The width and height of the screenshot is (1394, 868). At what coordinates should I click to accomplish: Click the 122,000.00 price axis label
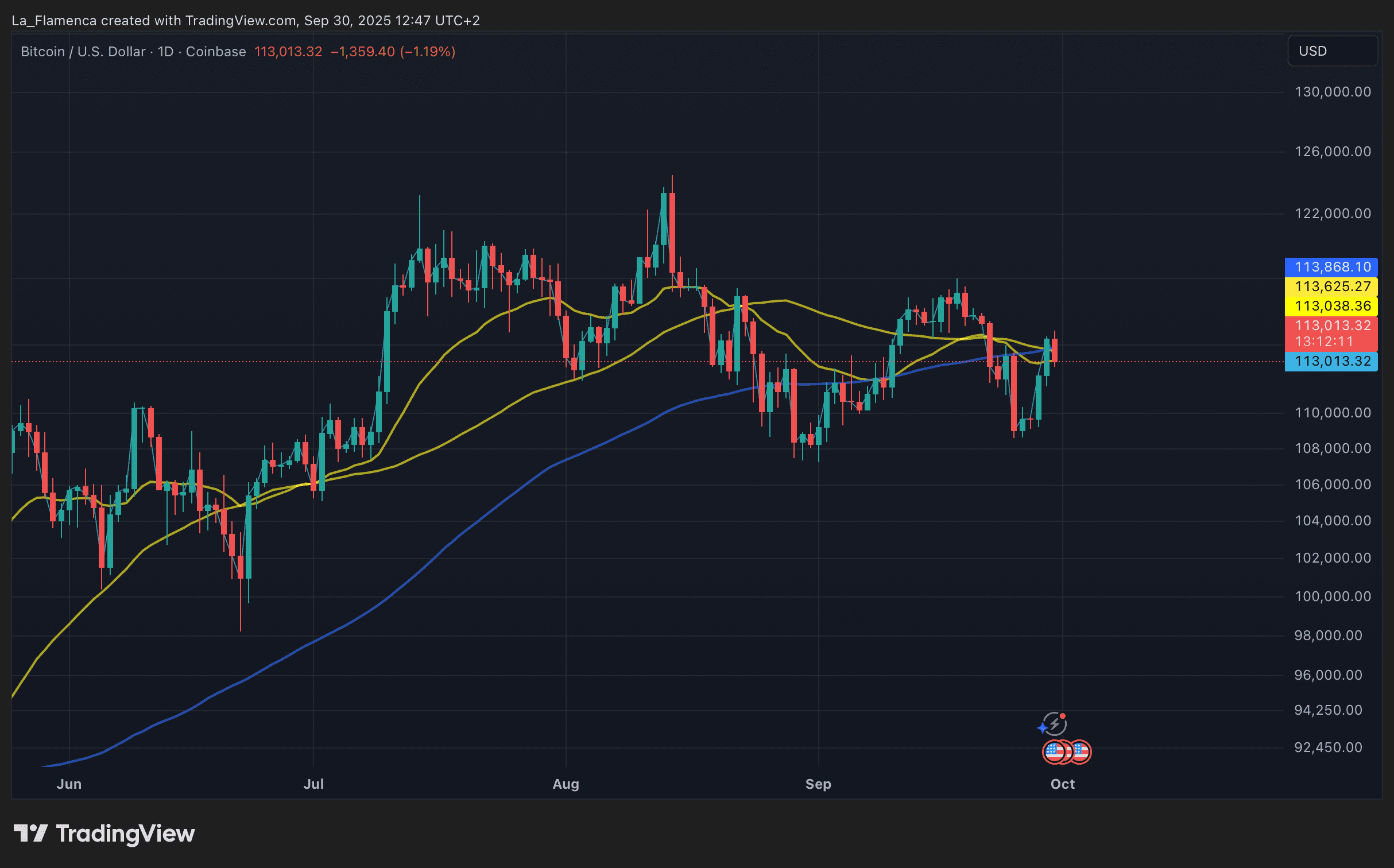tap(1333, 214)
